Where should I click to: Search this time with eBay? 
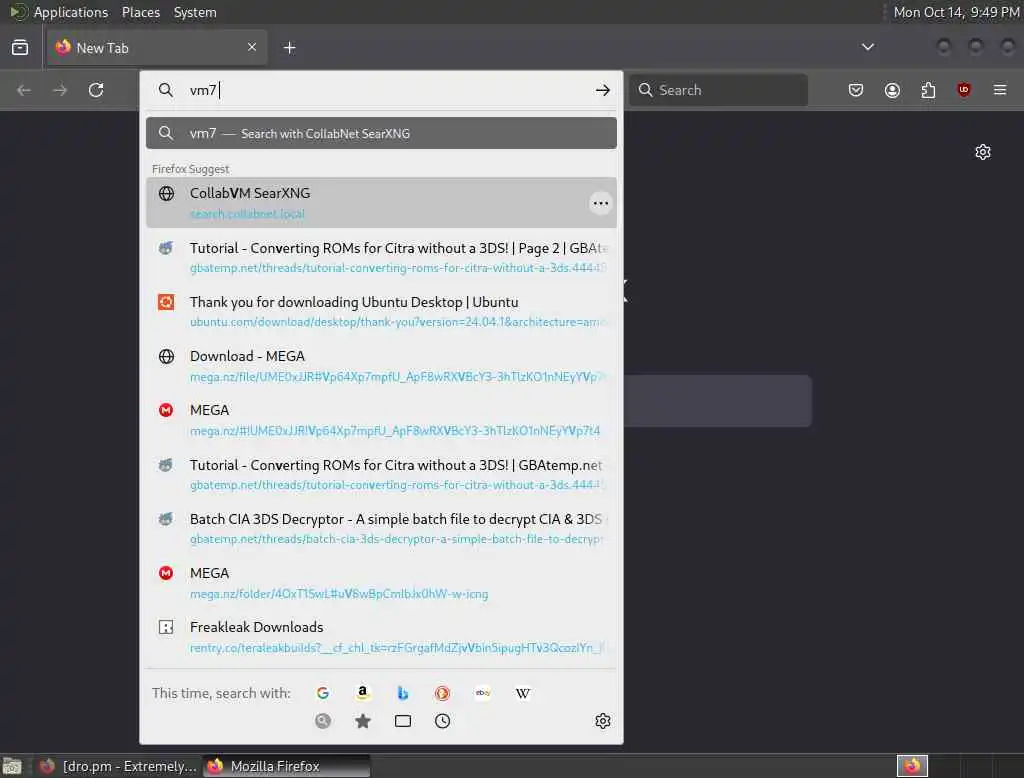(483, 693)
